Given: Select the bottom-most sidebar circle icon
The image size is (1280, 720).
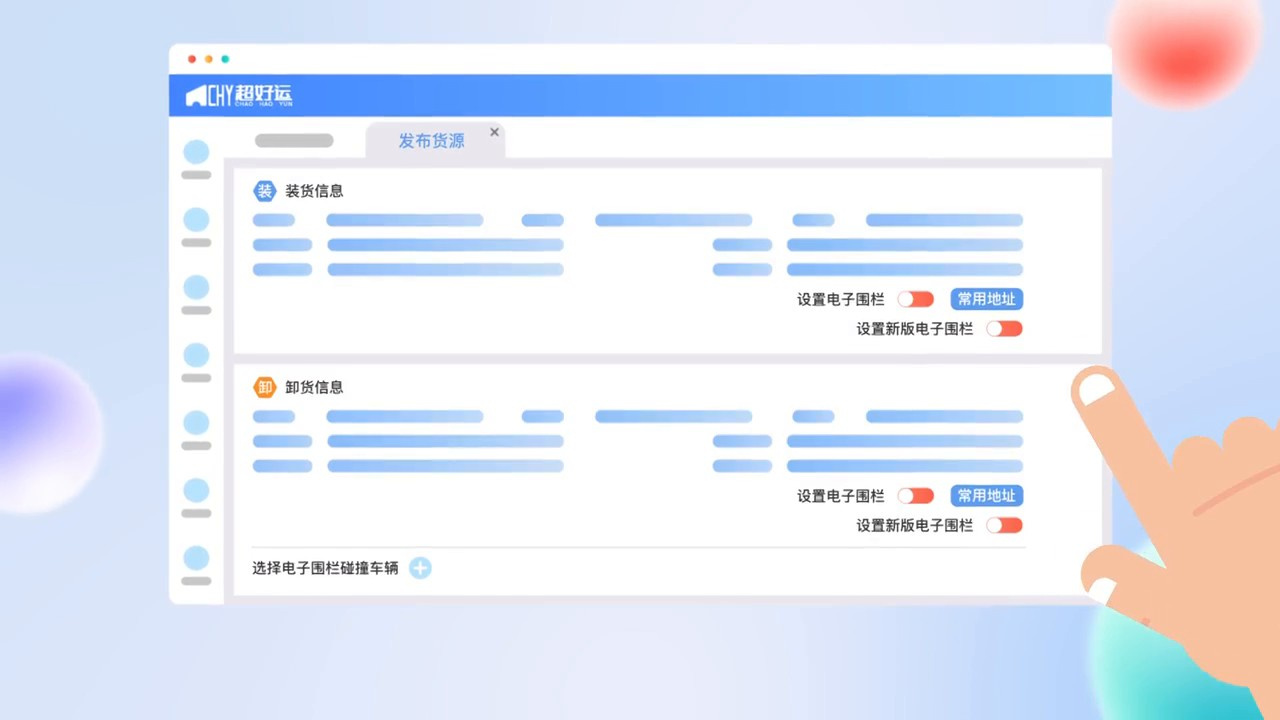Looking at the screenshot, I should [196, 558].
